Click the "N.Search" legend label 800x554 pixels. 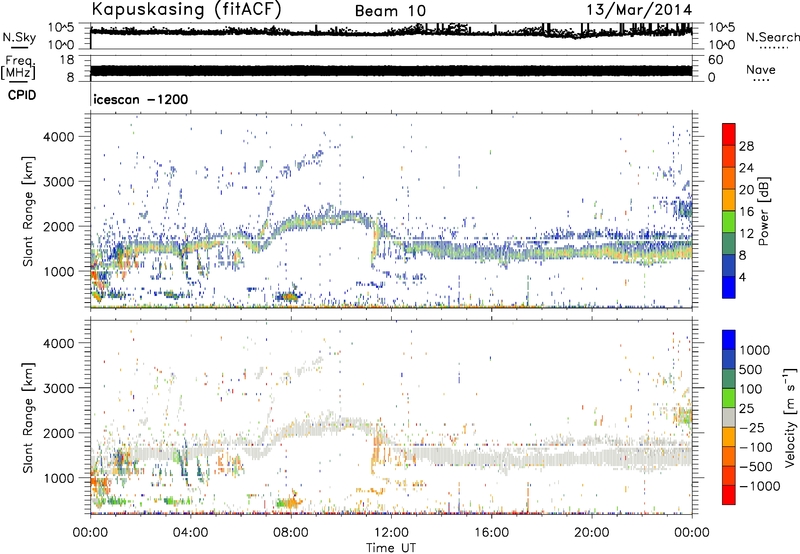773,37
